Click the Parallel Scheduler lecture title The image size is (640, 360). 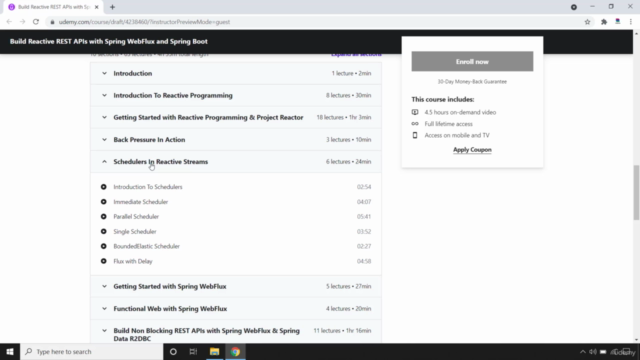point(136,217)
